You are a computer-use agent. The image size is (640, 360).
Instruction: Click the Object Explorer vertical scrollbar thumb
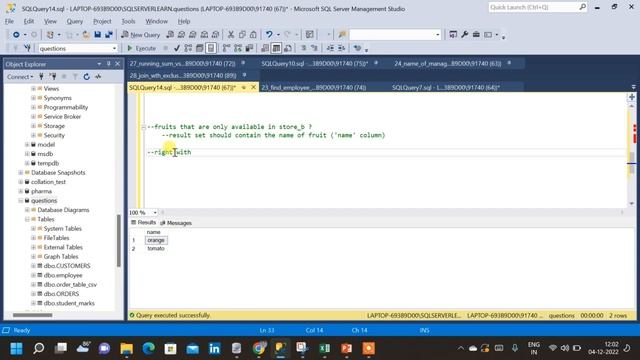coord(119,240)
